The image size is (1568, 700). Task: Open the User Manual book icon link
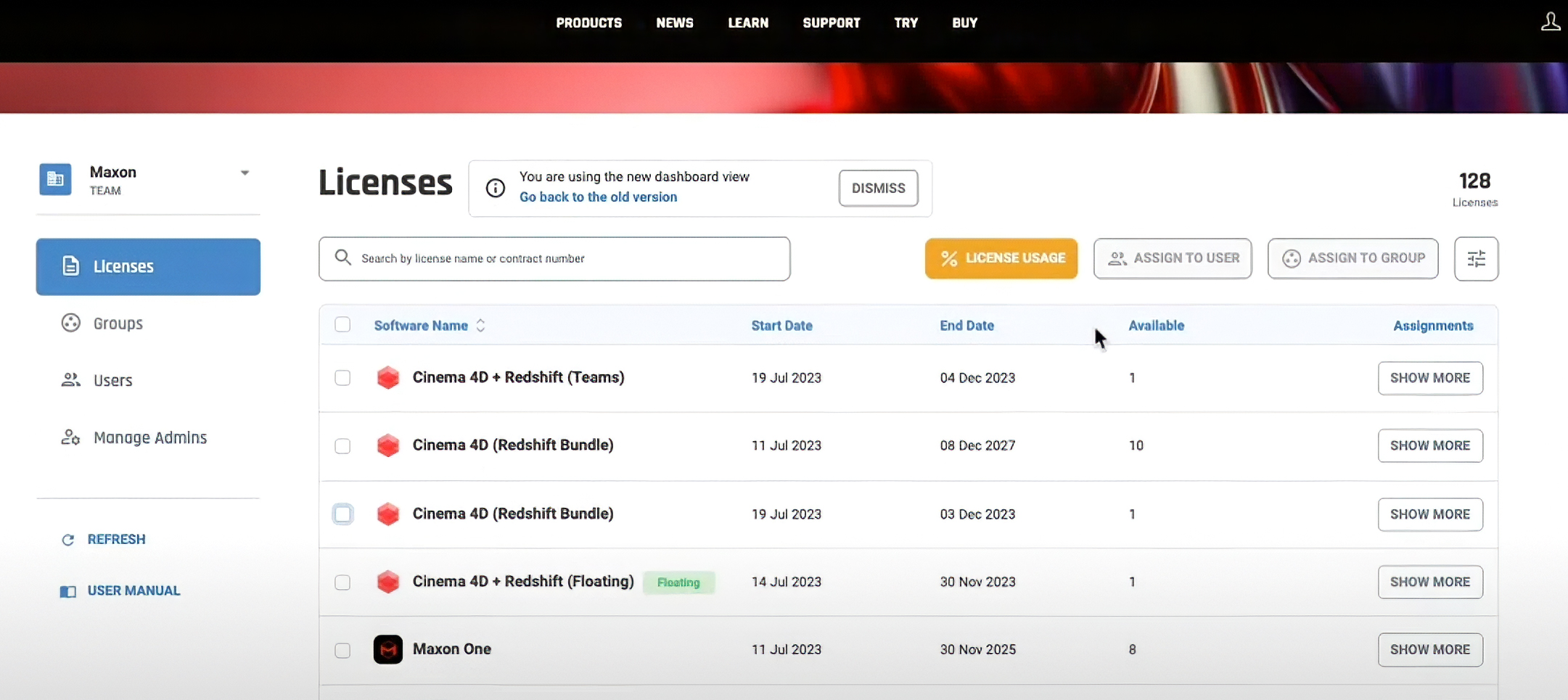tap(68, 591)
